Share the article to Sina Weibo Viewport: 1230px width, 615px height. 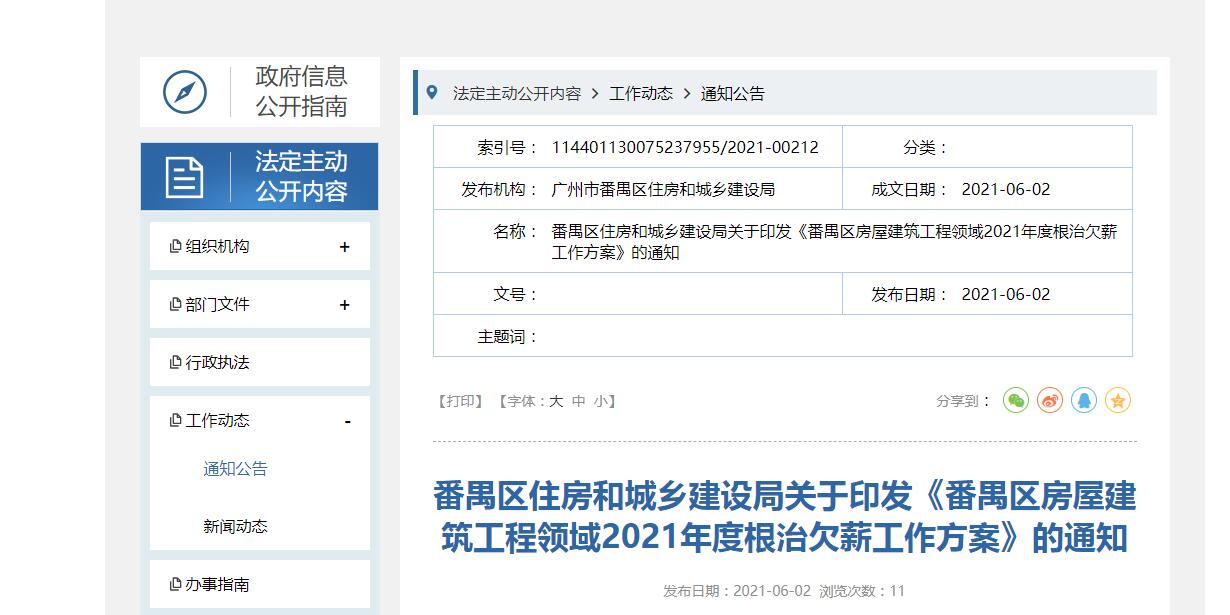click(x=1048, y=400)
